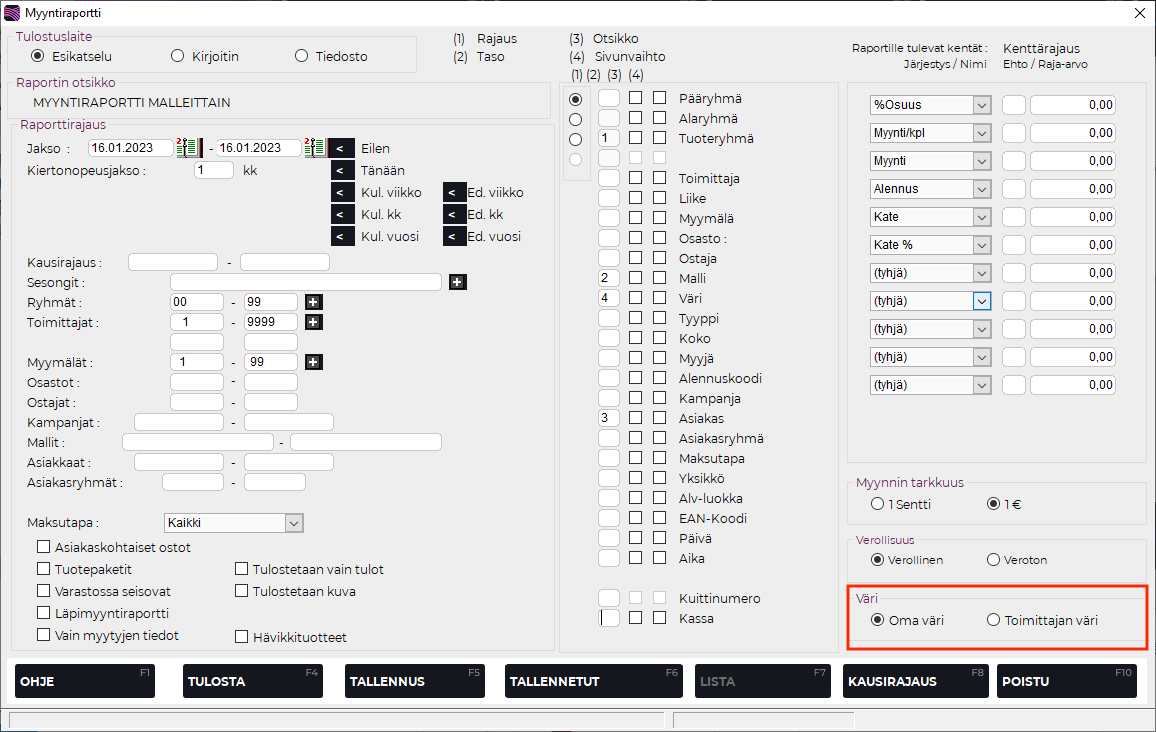Click the plus icon next to Sesongit

(x=457, y=282)
